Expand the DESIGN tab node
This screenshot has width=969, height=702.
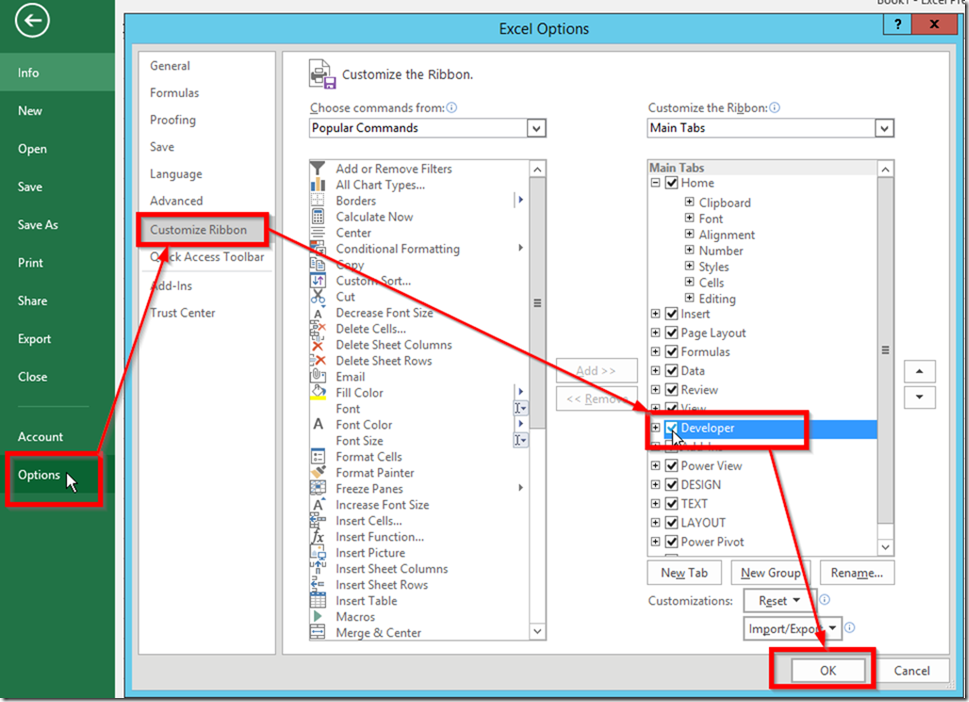656,484
